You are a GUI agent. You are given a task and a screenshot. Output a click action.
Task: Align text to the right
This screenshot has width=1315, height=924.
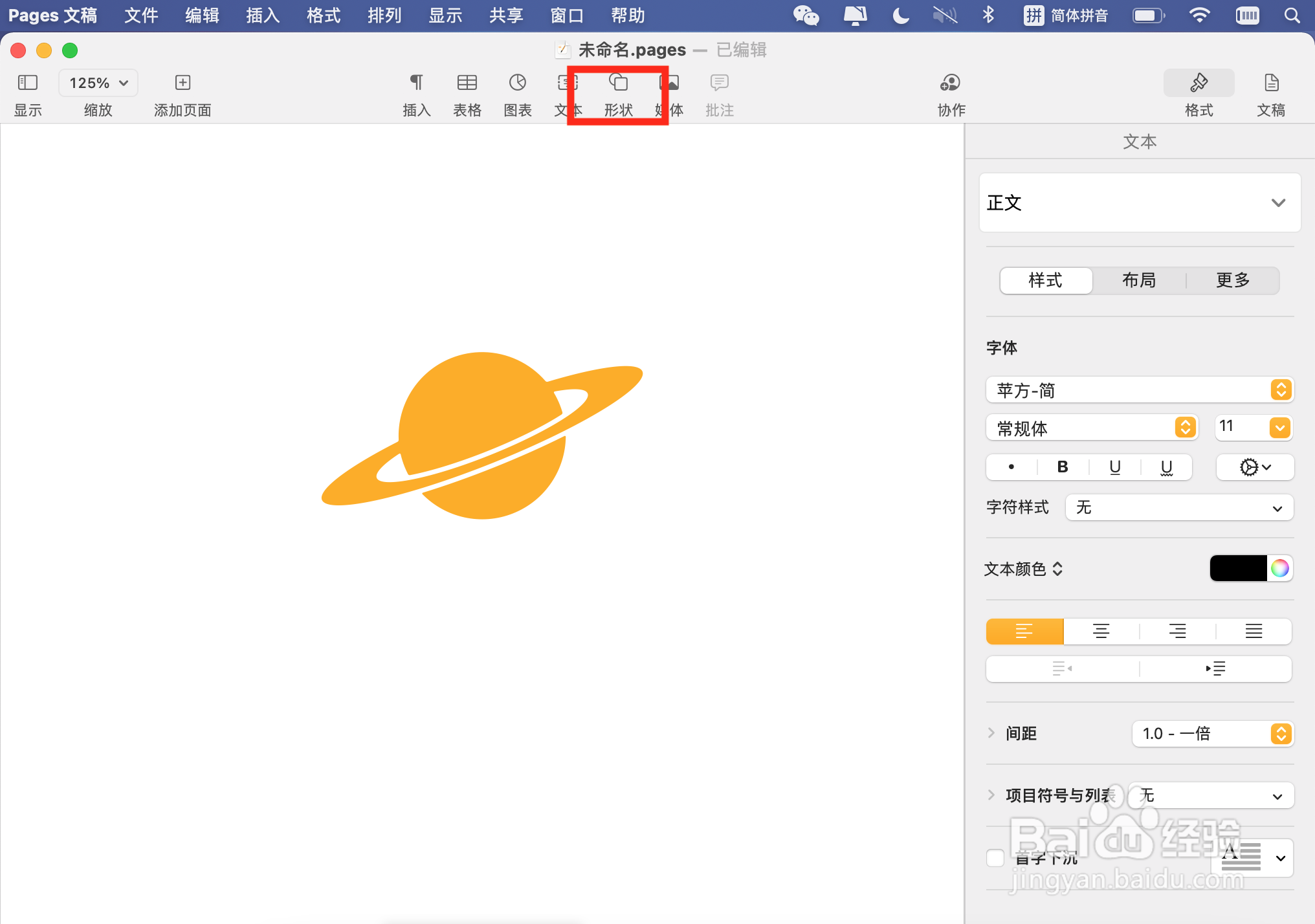pos(1177,631)
